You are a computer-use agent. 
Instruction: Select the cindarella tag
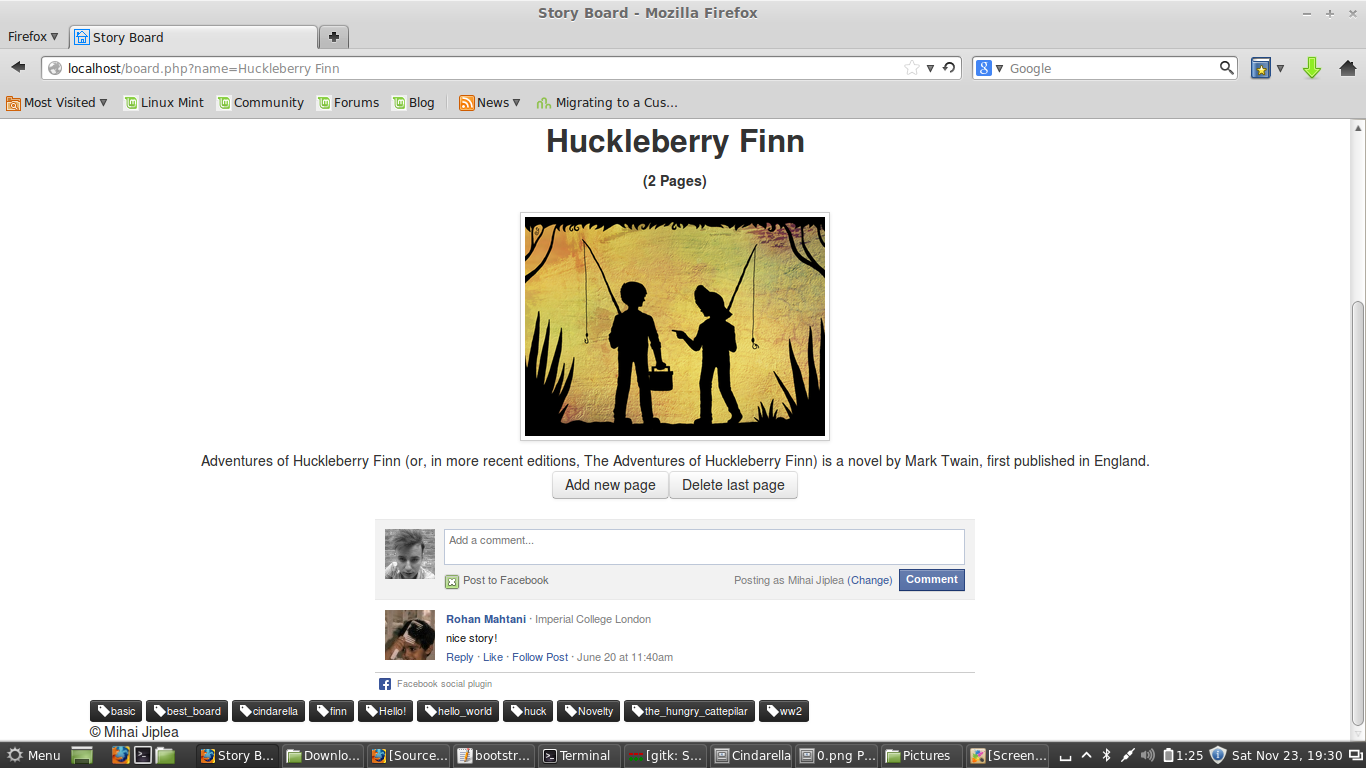[x=268, y=711]
